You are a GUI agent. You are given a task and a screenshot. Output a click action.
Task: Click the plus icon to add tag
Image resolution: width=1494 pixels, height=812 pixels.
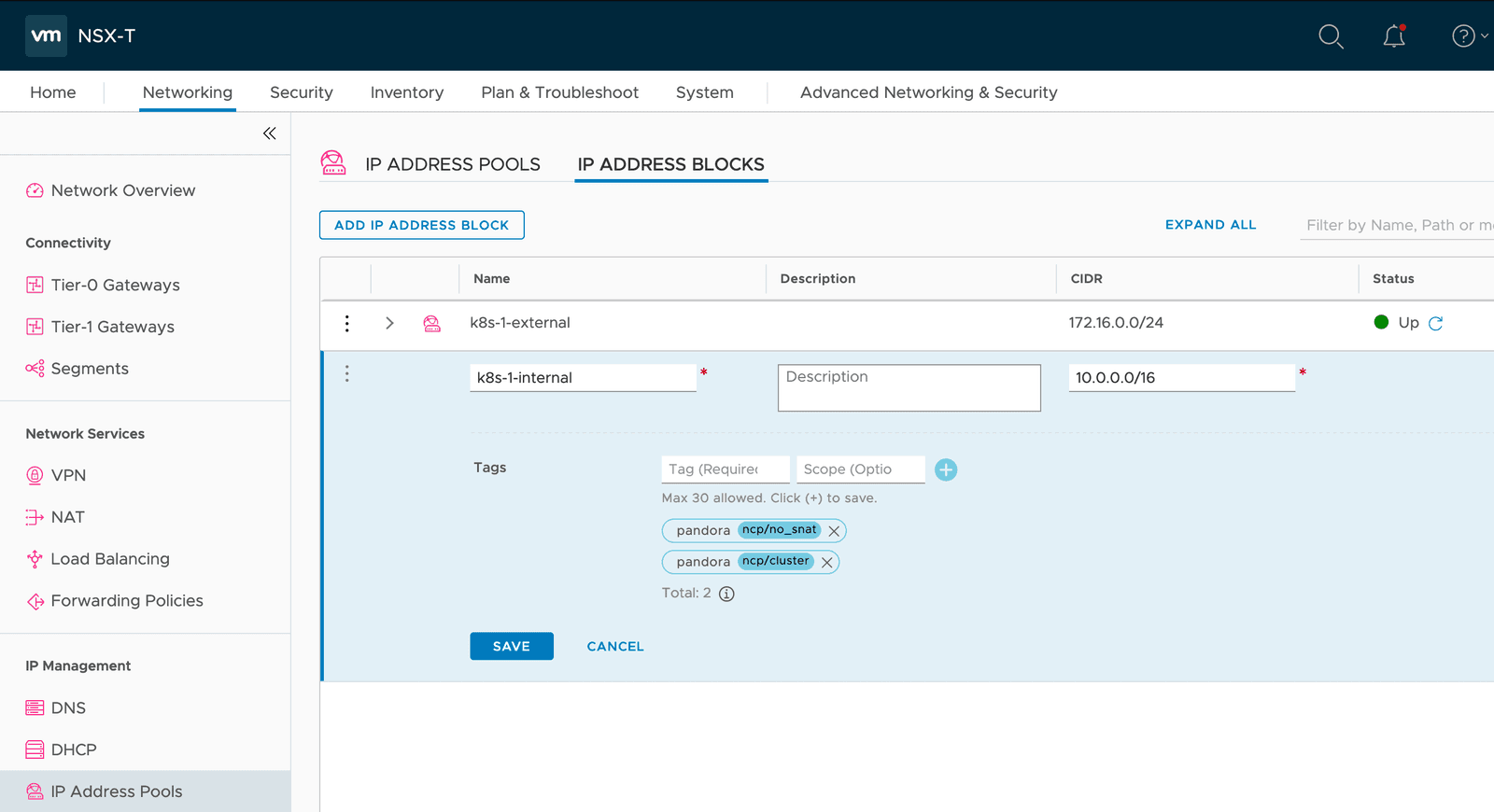[946, 469]
